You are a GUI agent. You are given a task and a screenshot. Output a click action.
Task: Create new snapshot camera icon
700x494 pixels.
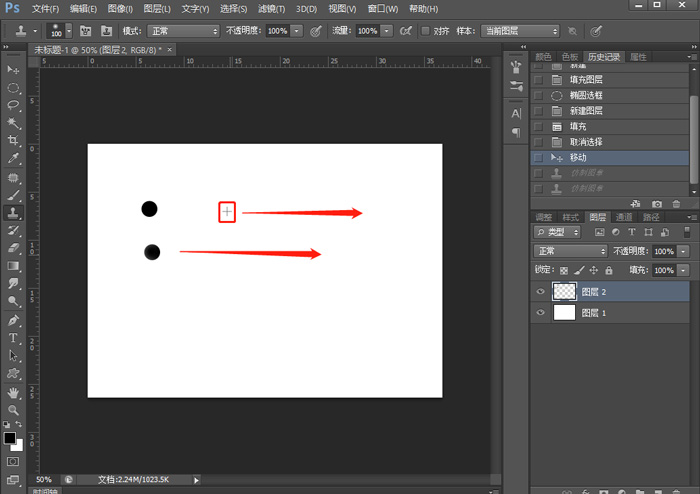pyautogui.click(x=656, y=204)
